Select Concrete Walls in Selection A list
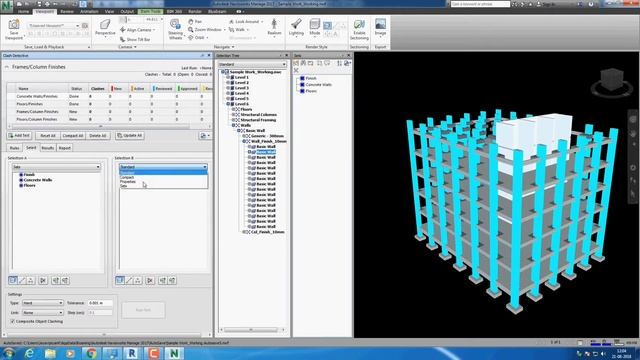 pyautogui.click(x=38, y=180)
